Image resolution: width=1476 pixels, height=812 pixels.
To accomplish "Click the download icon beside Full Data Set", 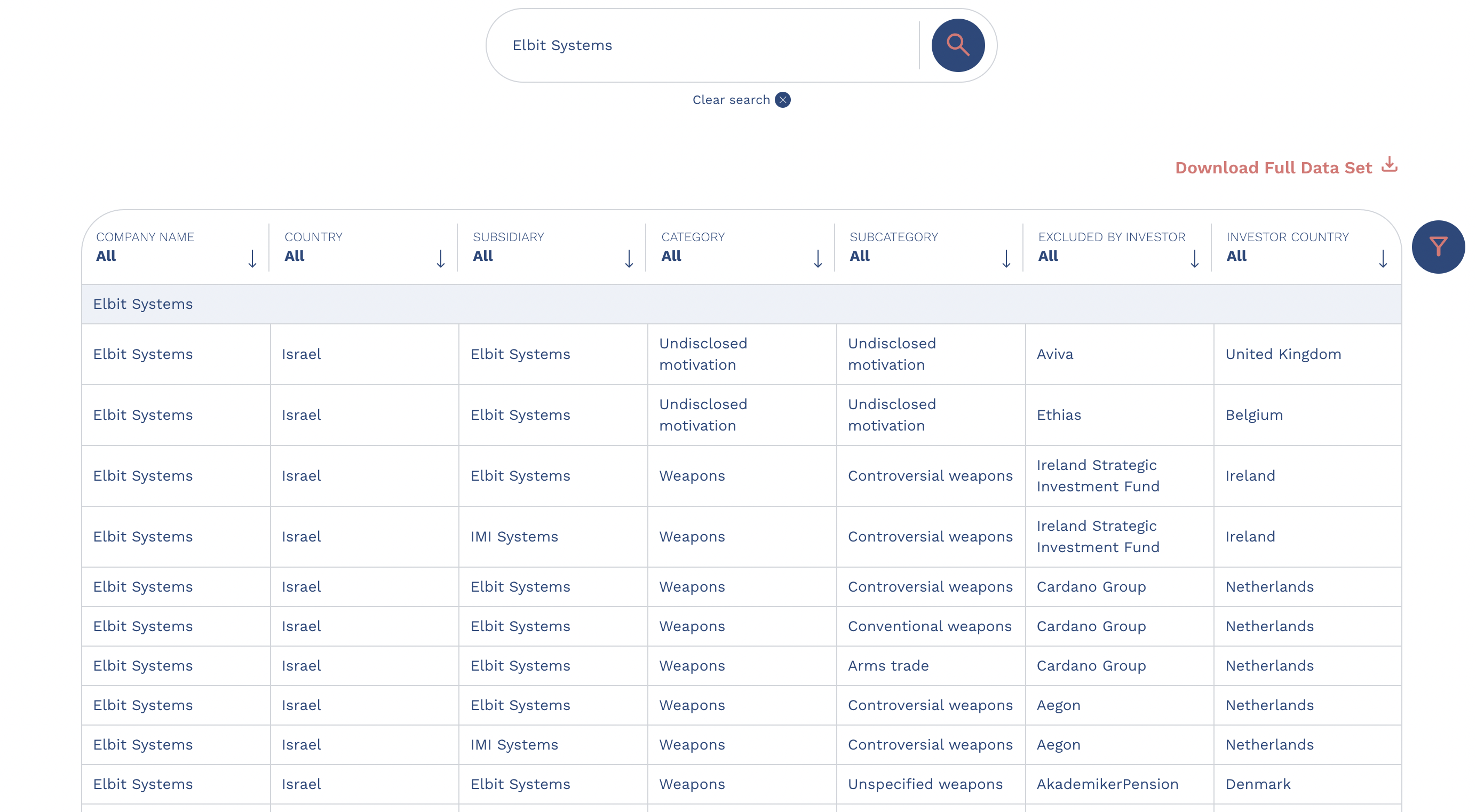I will [x=1389, y=165].
